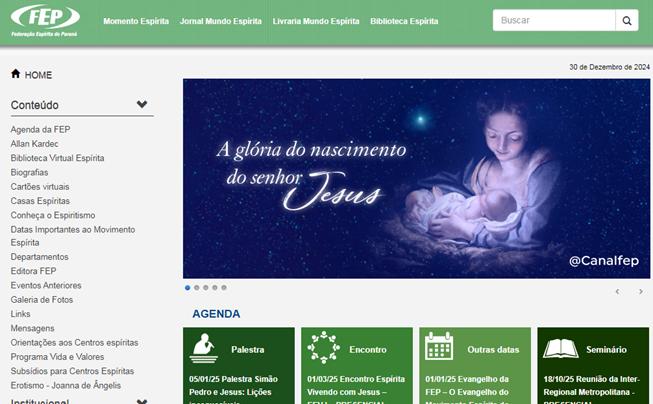The image size is (653, 404).
Task: Go to next slide with right arrow
Action: (641, 292)
